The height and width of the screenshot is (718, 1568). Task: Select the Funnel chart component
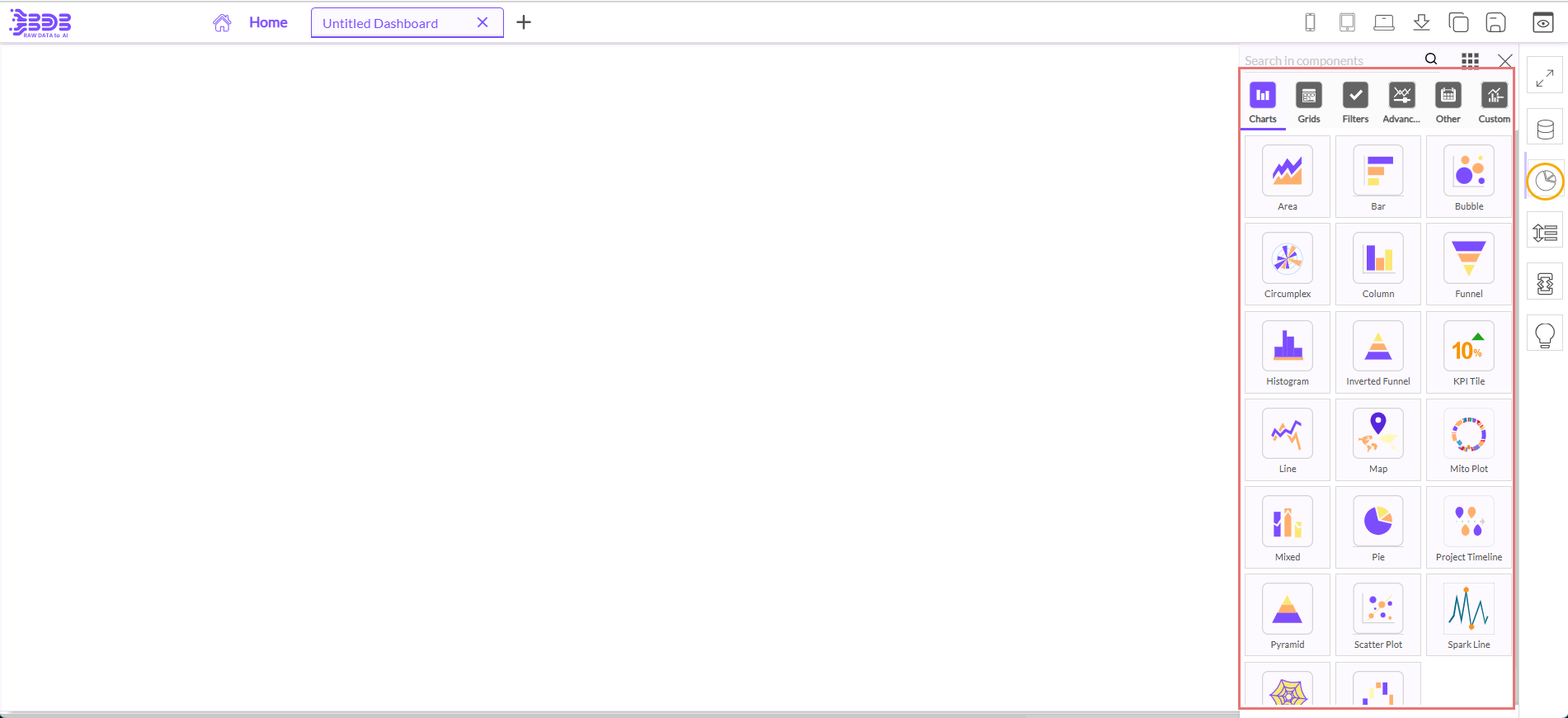click(1468, 264)
